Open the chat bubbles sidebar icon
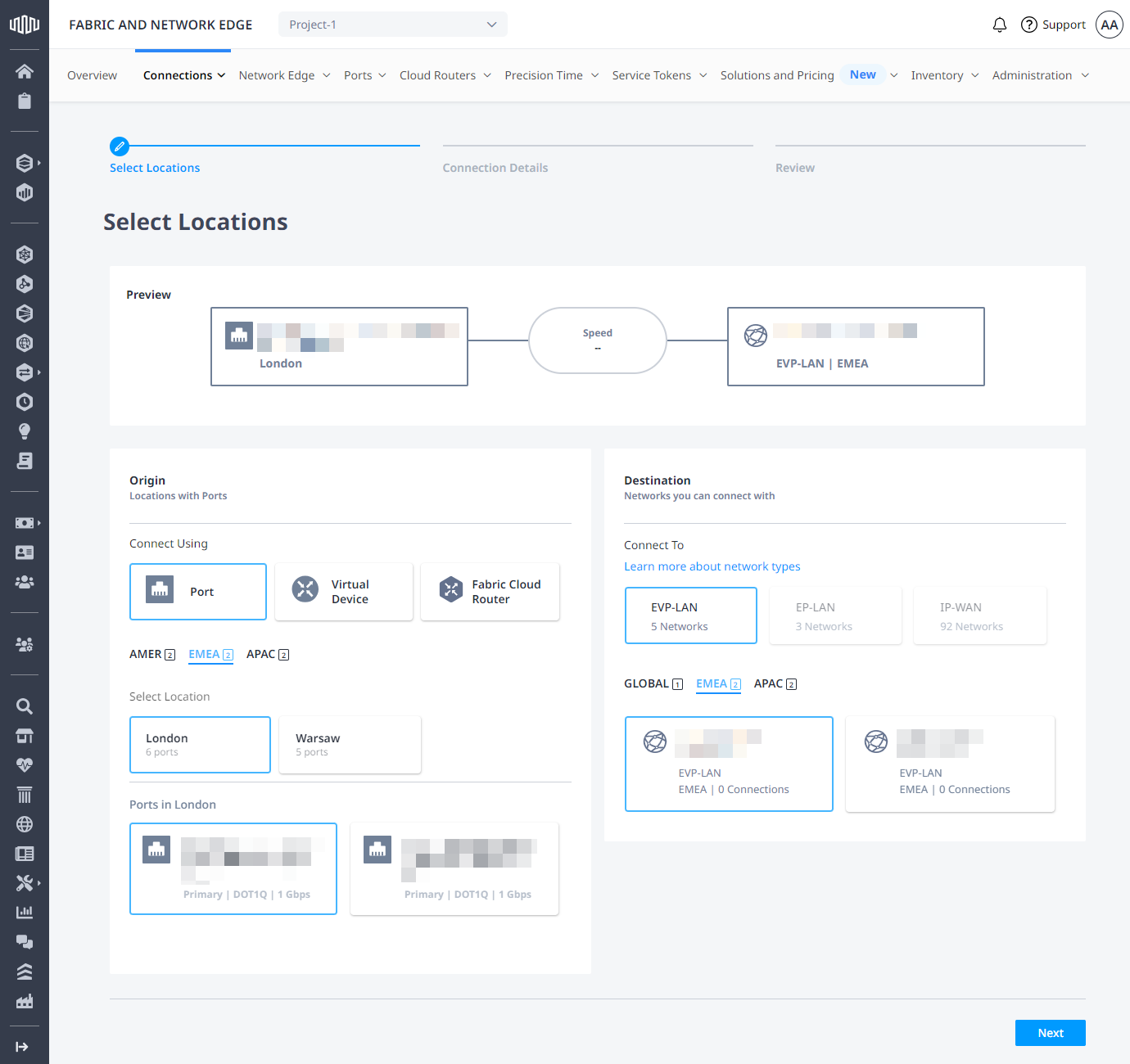This screenshot has height=1064, width=1130. (x=25, y=942)
